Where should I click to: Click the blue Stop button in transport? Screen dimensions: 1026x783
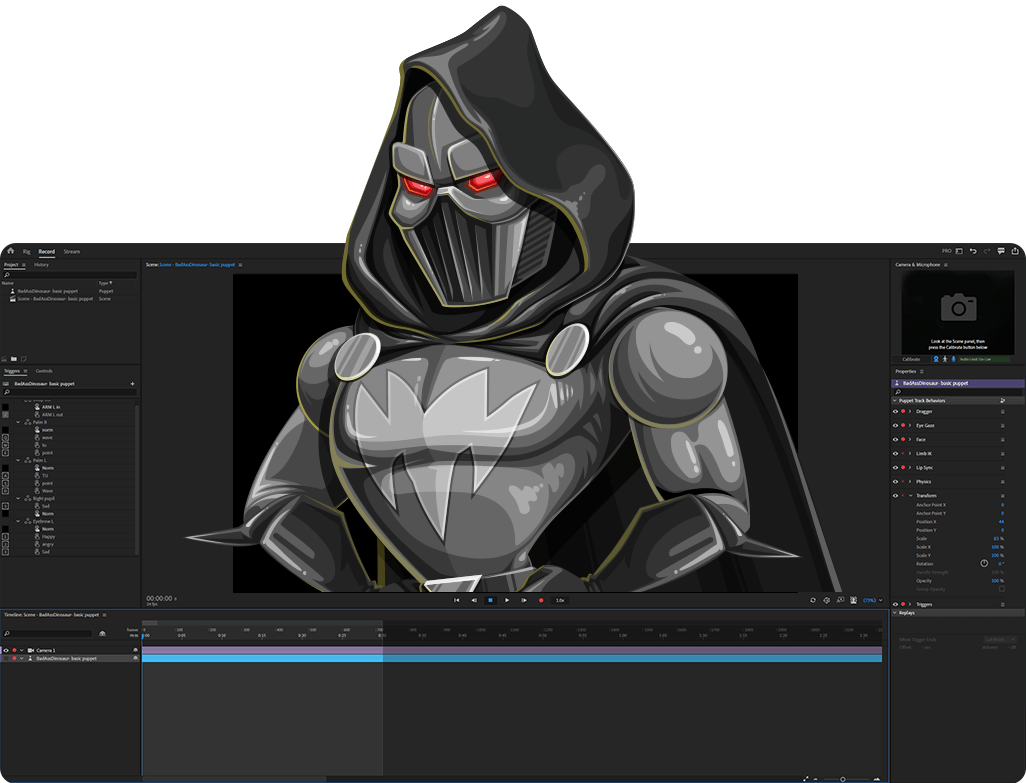coord(490,600)
